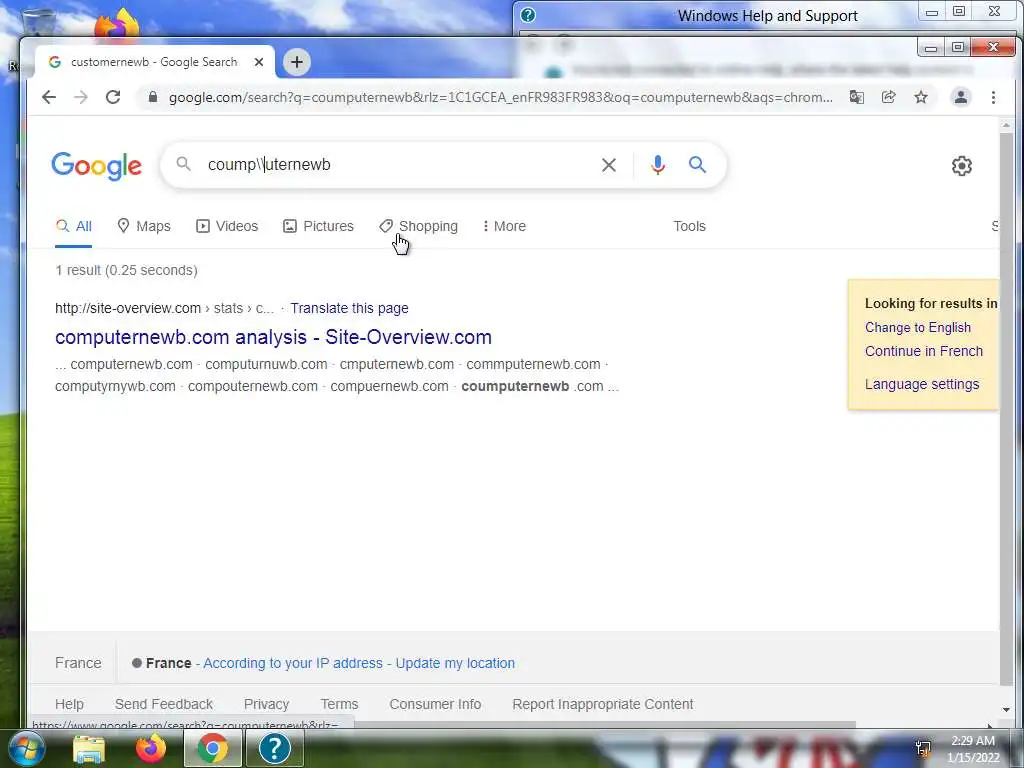Open computernewb.com analysis result link

click(273, 337)
